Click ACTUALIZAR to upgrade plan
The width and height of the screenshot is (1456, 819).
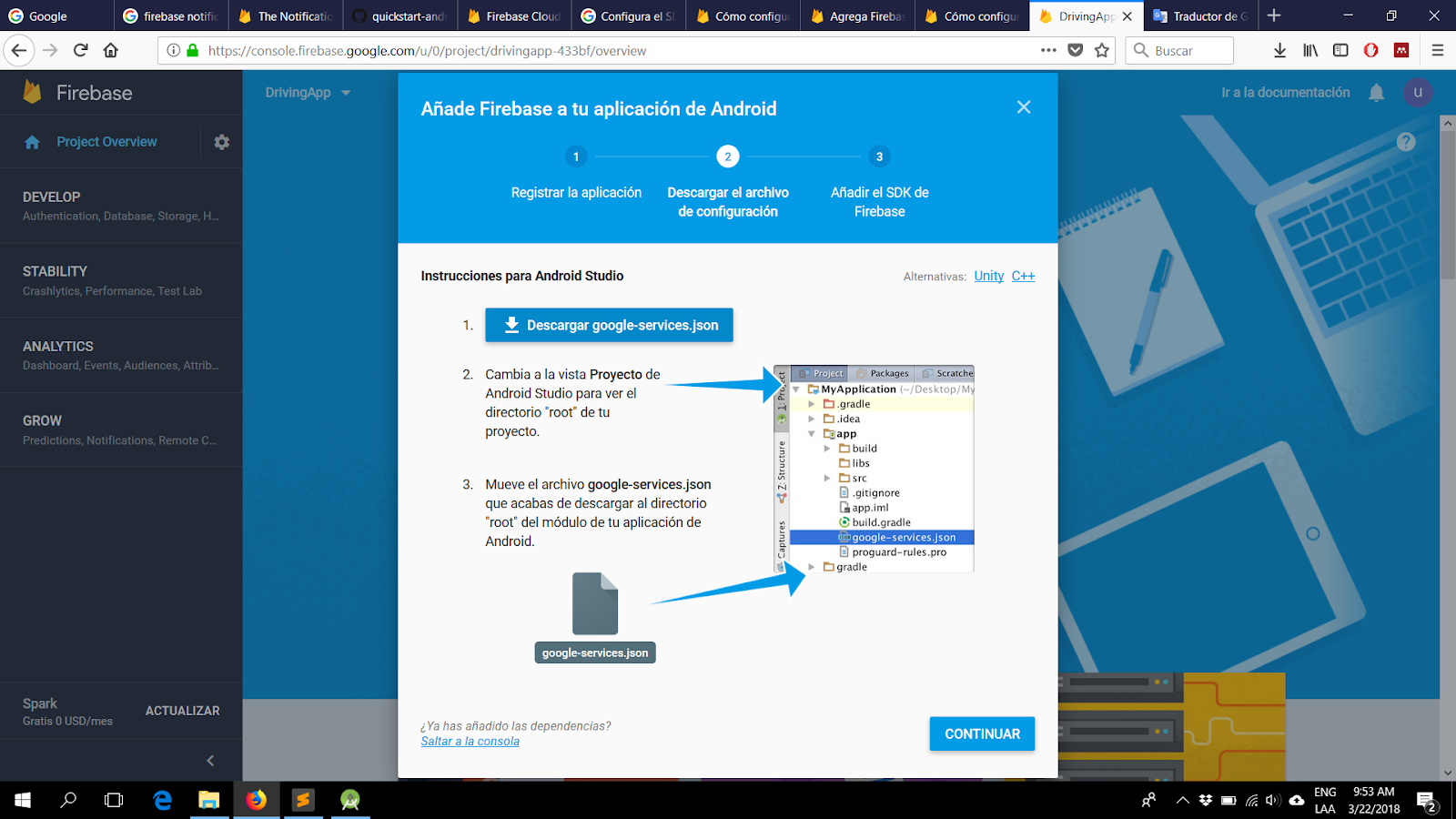[x=183, y=711]
